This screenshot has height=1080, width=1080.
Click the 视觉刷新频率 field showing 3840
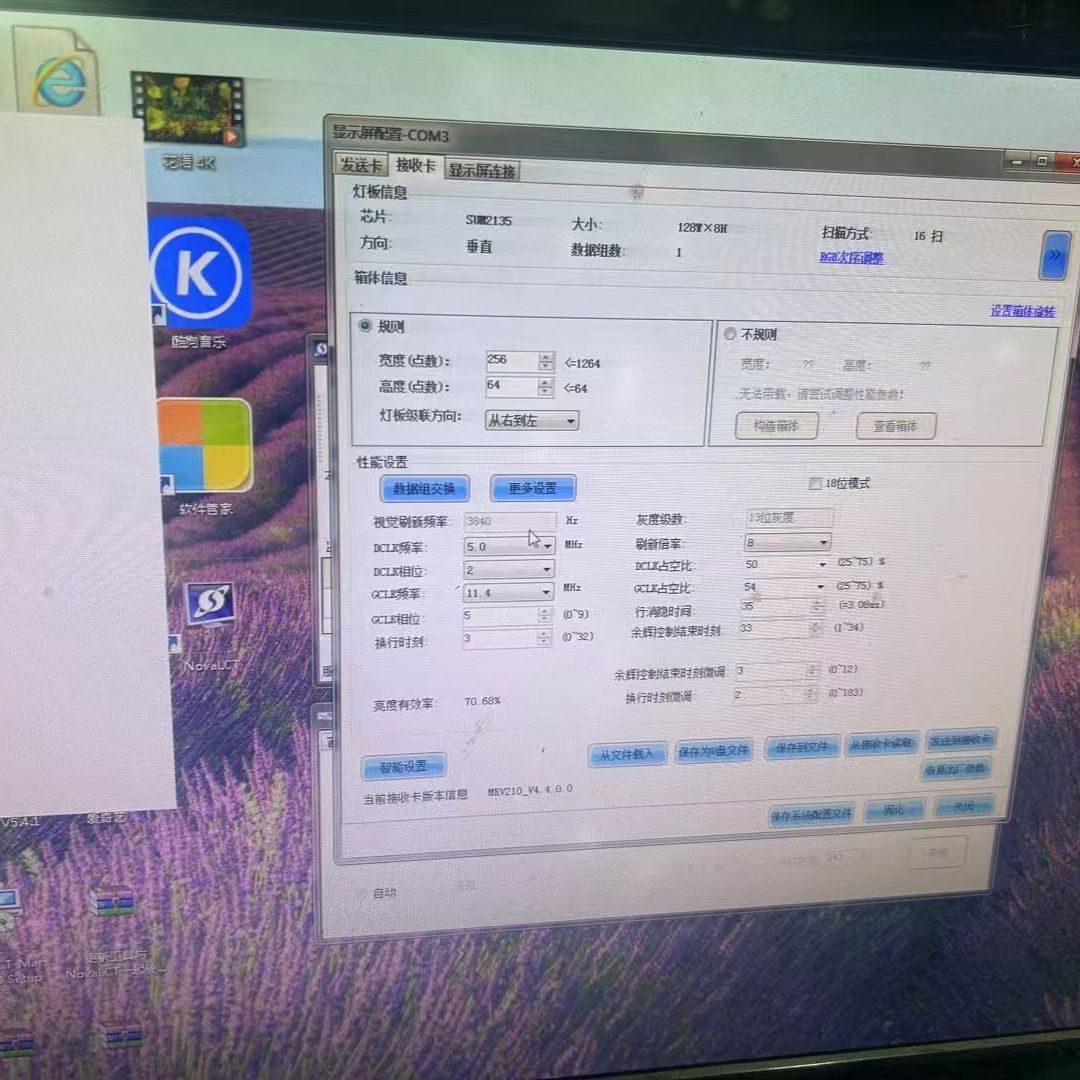click(x=510, y=521)
